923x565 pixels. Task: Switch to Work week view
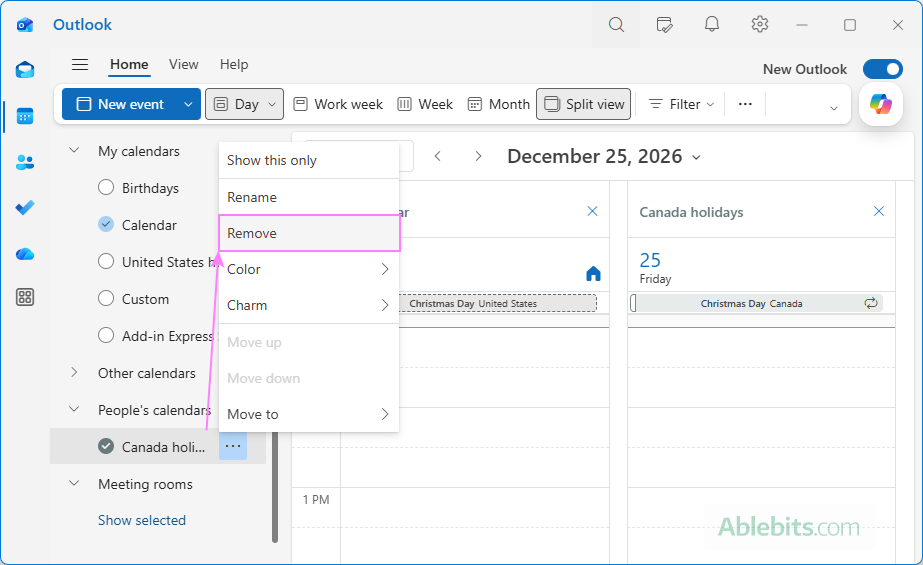coord(338,104)
